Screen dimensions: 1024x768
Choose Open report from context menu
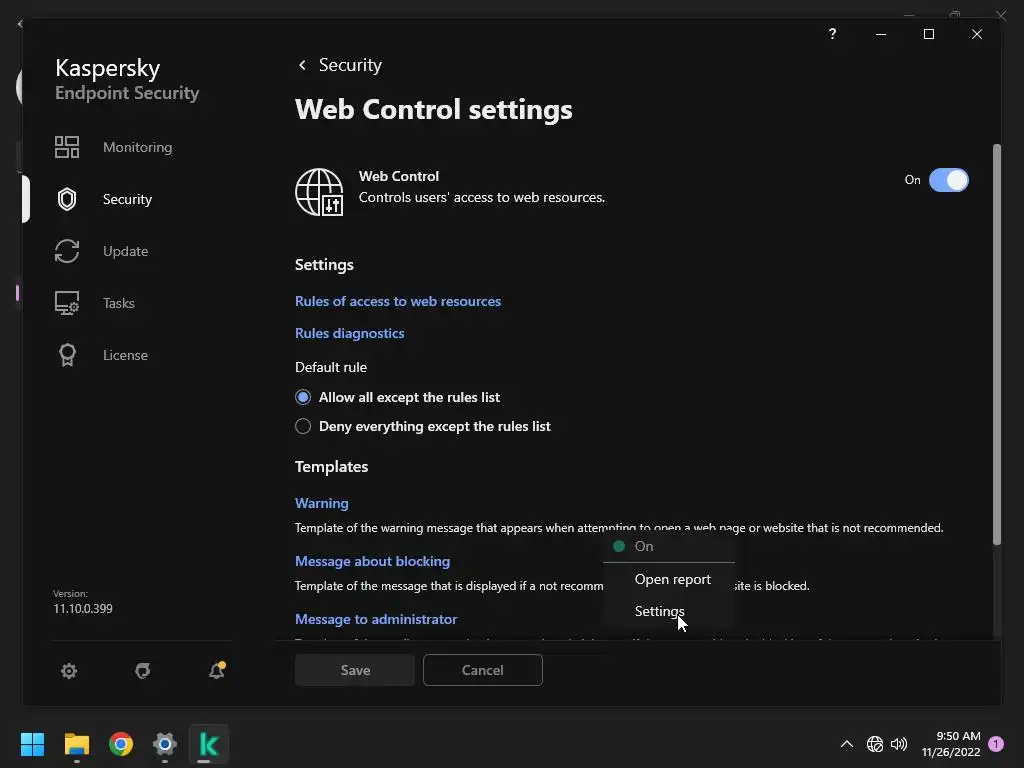673,579
